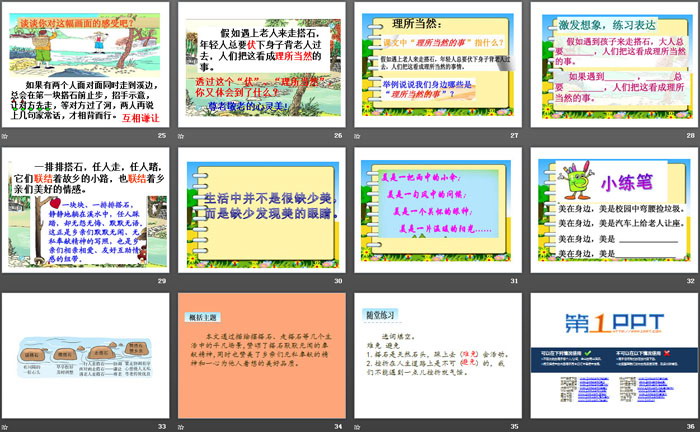Select slide 28 thumbnail 激发想象，练习表达
Image resolution: width=700 pixels, height=432 pixels.
pos(614,65)
